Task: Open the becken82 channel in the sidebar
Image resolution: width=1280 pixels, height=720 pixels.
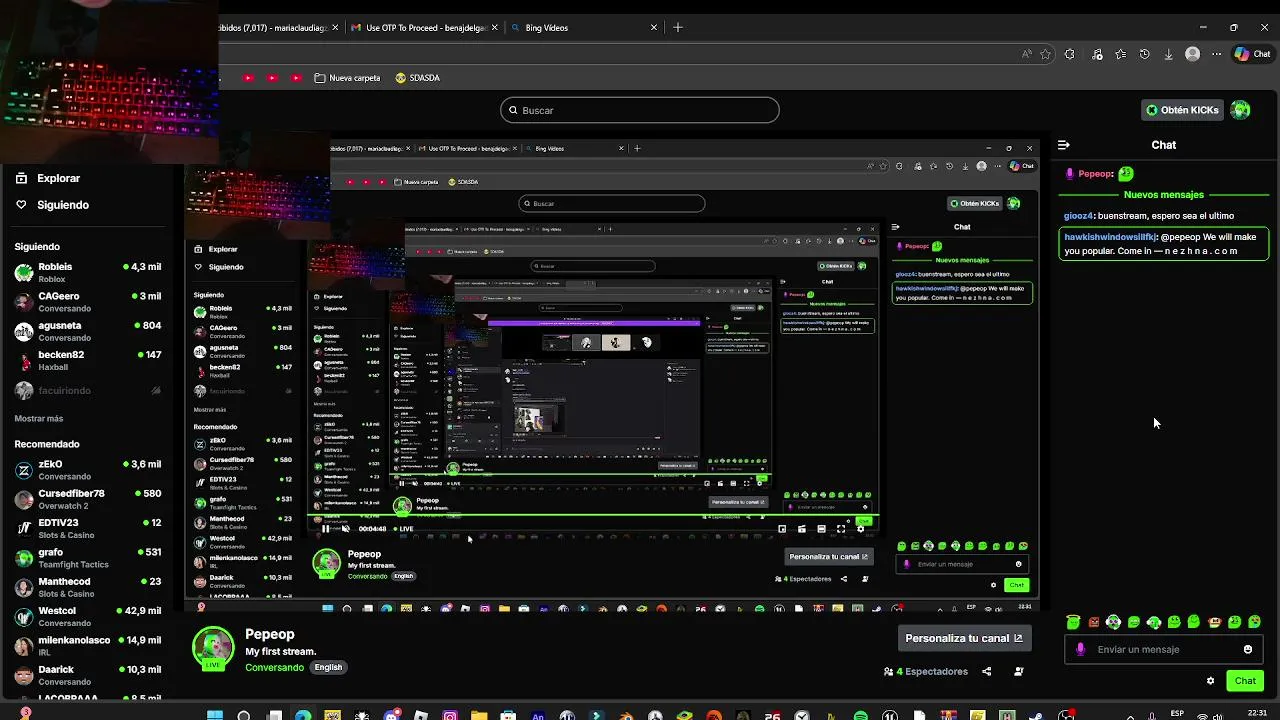Action: point(88,360)
